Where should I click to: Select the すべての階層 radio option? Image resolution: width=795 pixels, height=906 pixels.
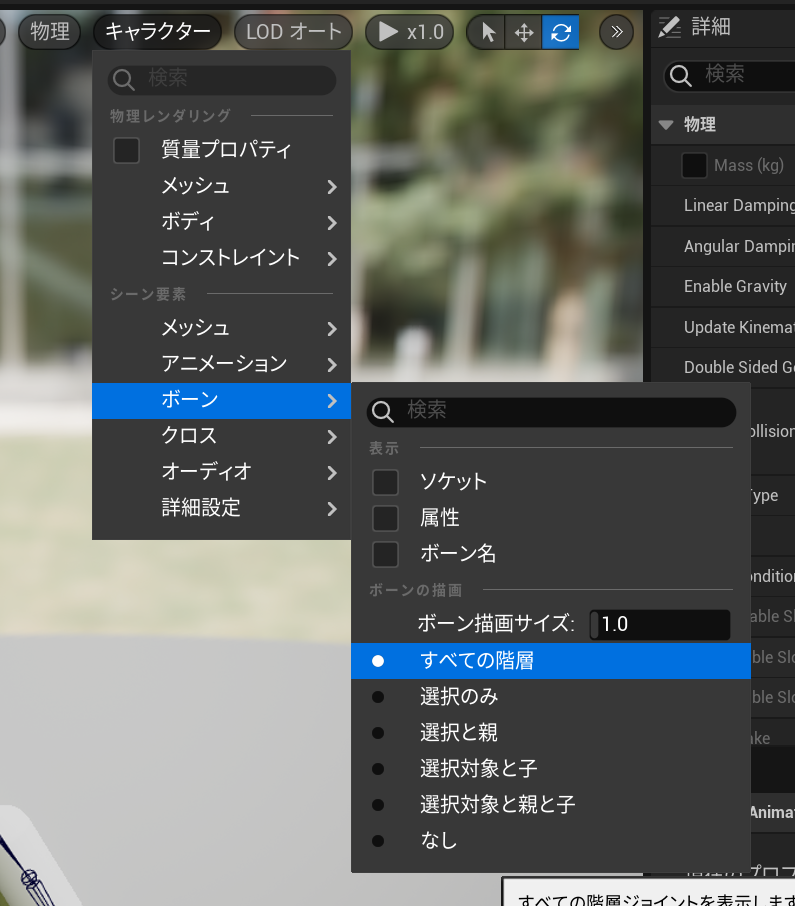point(551,660)
